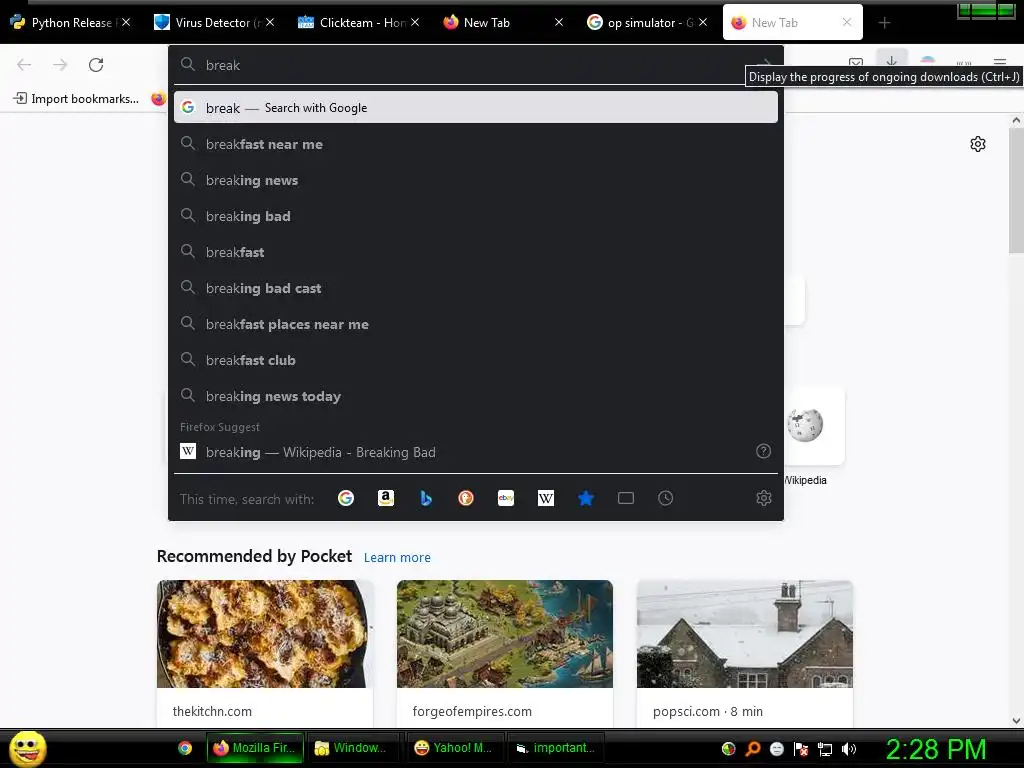Open Yahoo! Messenger taskbar button
Screen dimensions: 1024x768
click(x=453, y=748)
